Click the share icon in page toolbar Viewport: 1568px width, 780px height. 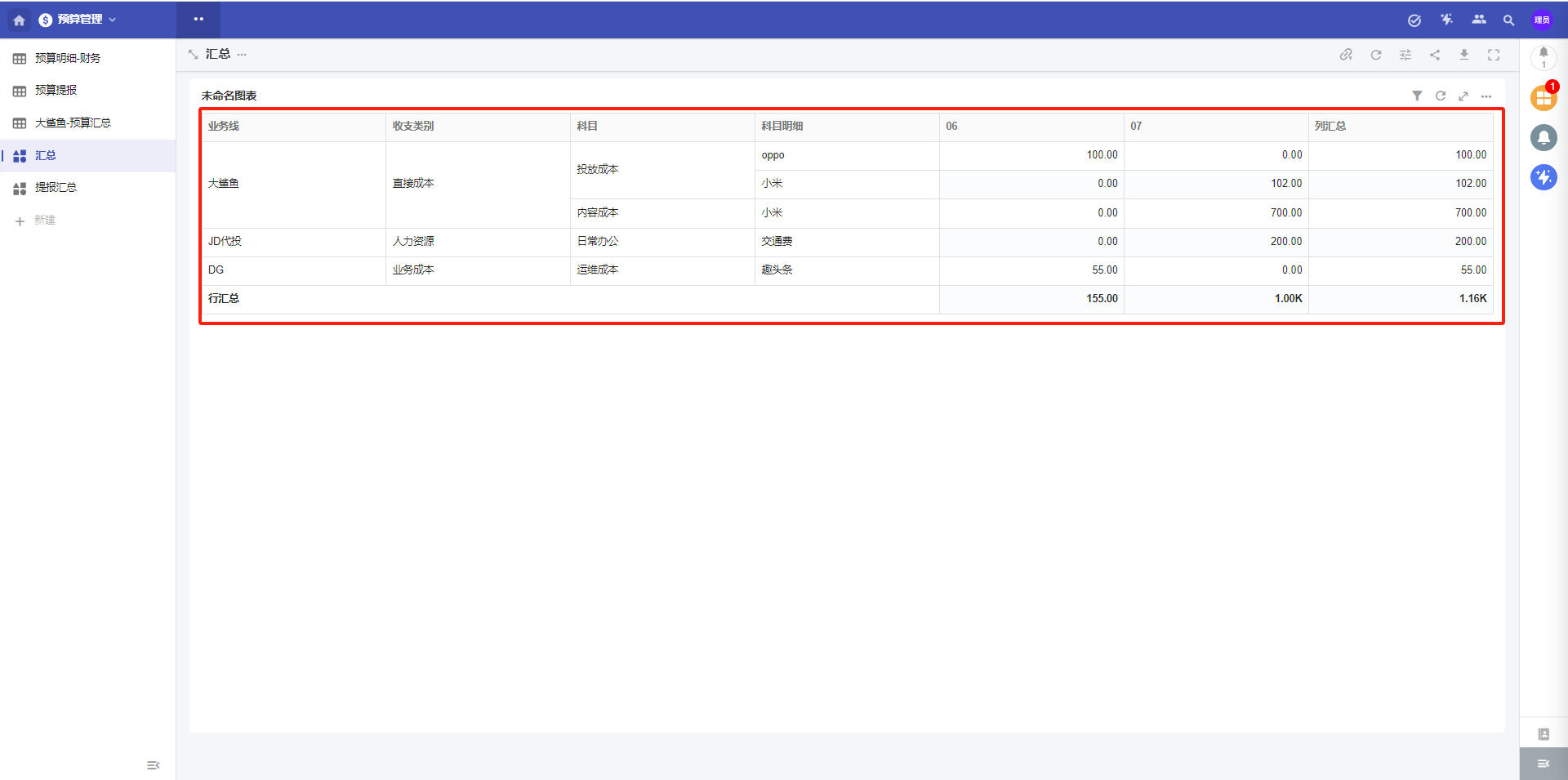click(1435, 55)
